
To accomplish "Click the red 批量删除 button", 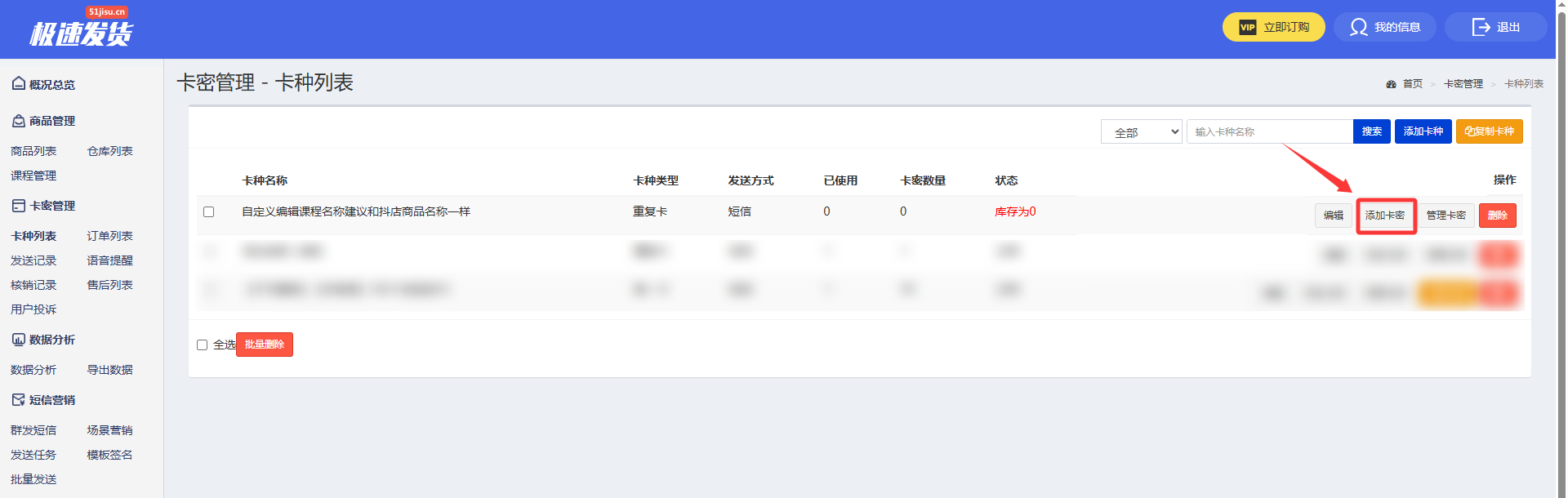I will point(265,345).
